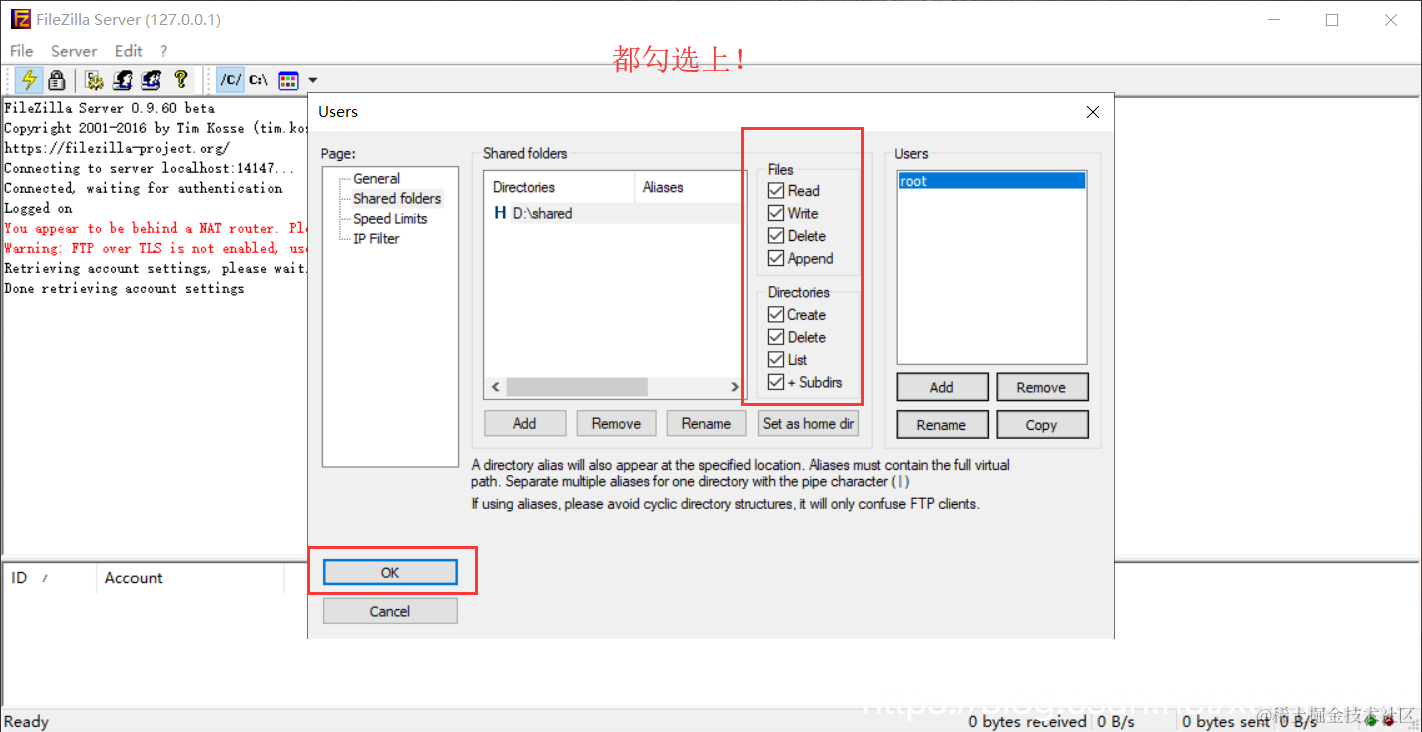Select the /C/ path display toolbar icon
Screen dimensions: 1422x732
coord(230,80)
